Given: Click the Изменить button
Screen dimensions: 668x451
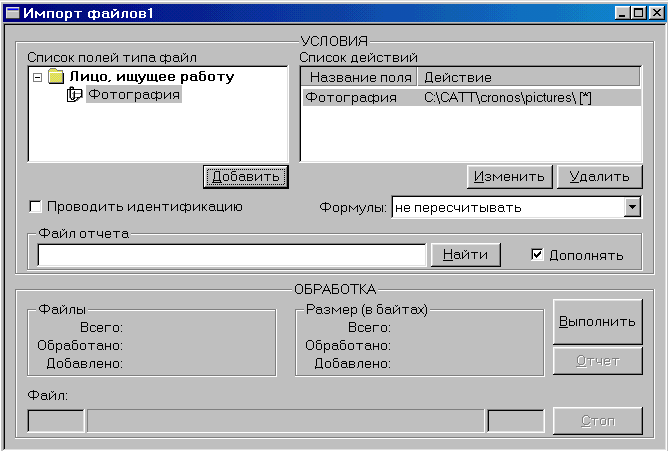Looking at the screenshot, I should pyautogui.click(x=510, y=176).
